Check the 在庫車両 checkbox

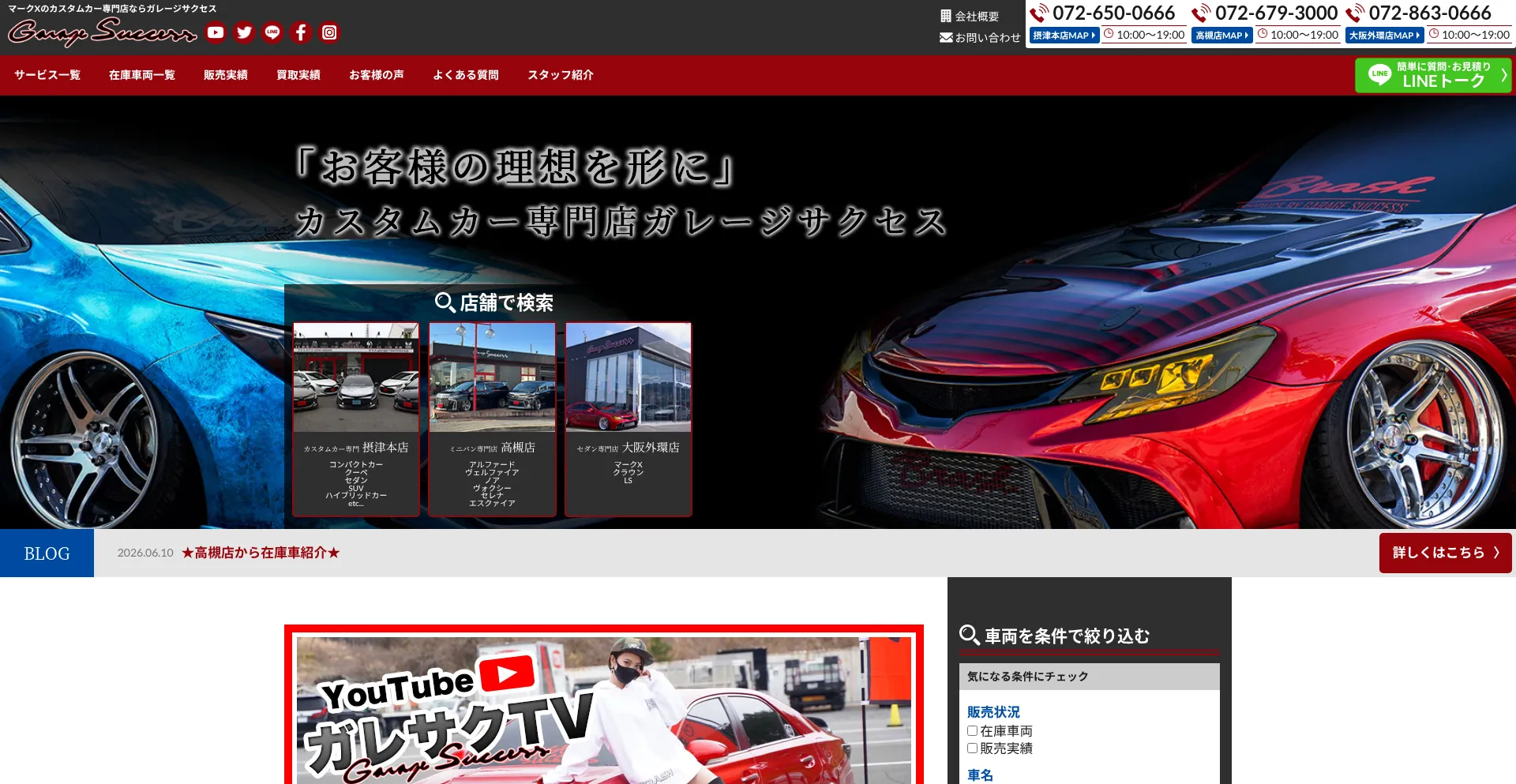pos(972,731)
